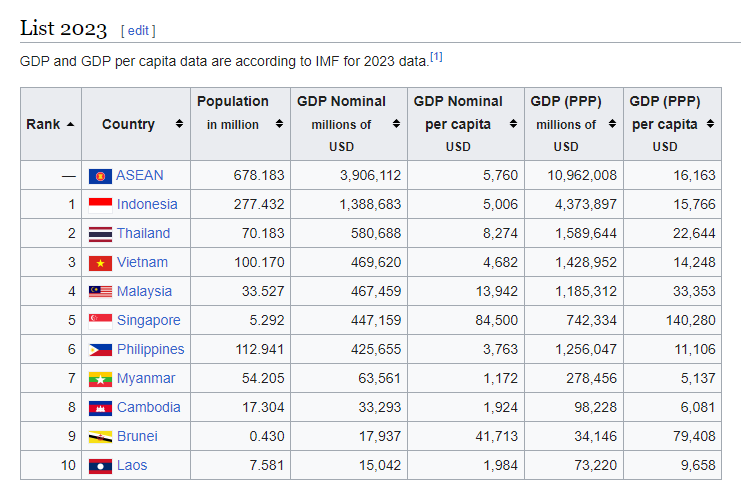Open the Laos country link

[133, 465]
